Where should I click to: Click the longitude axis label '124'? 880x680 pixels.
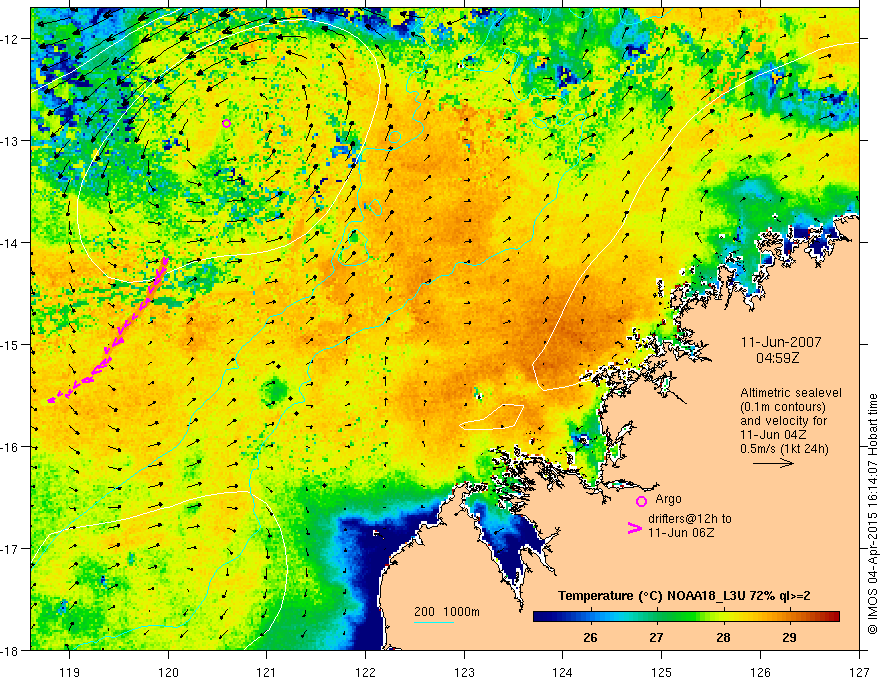point(563,672)
